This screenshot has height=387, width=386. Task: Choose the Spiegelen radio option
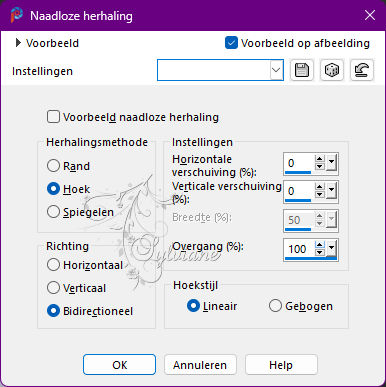click(x=53, y=212)
